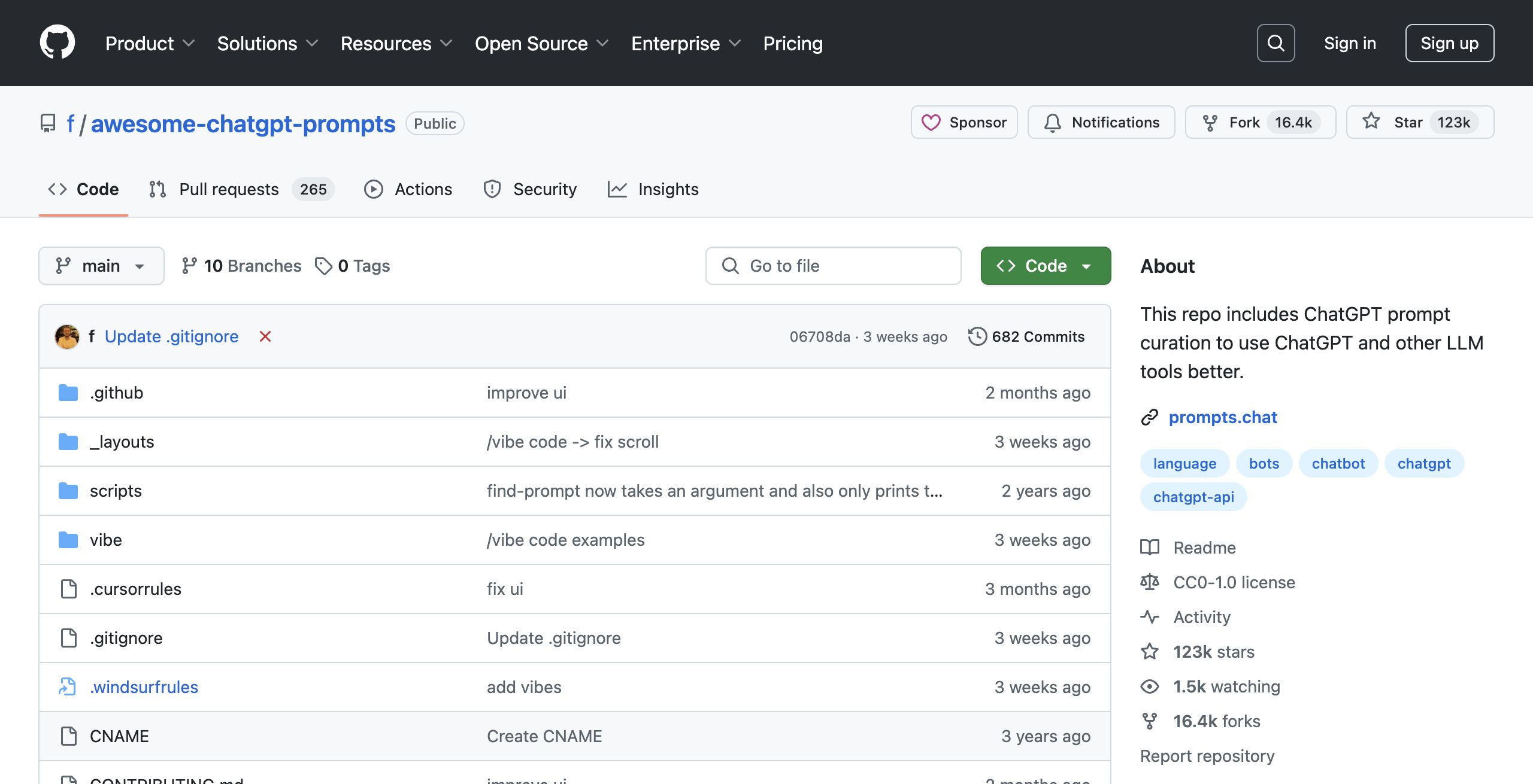1533x784 pixels.
Task: Open the 10 Branches link
Action: point(241,266)
